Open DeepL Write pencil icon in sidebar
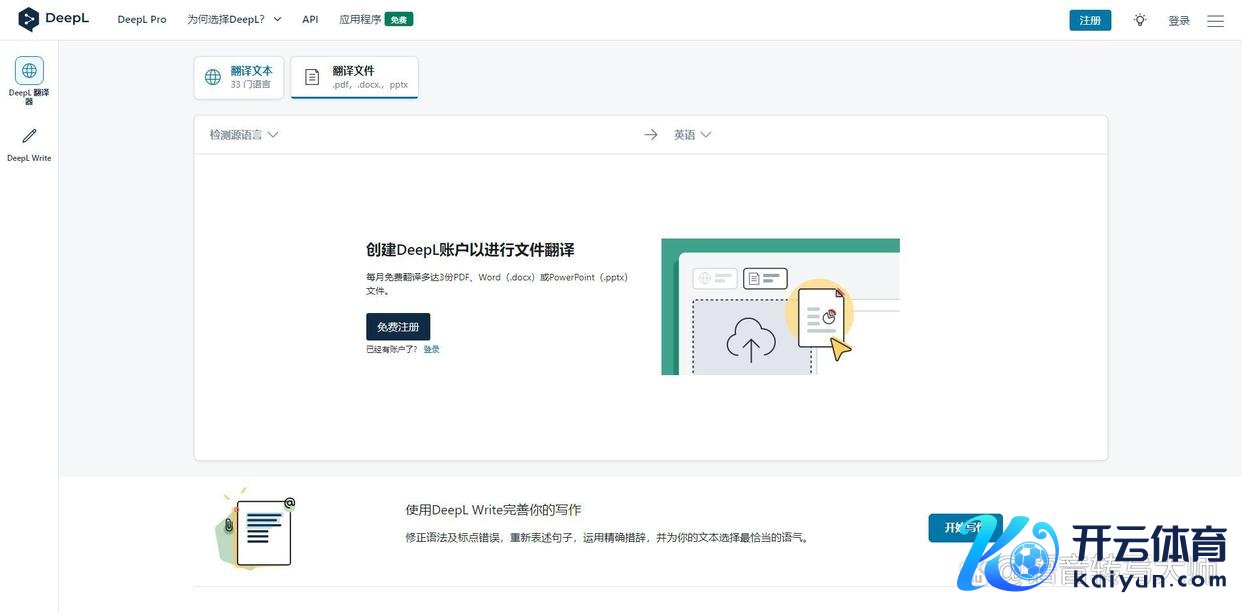1242x613 pixels. coord(29,136)
